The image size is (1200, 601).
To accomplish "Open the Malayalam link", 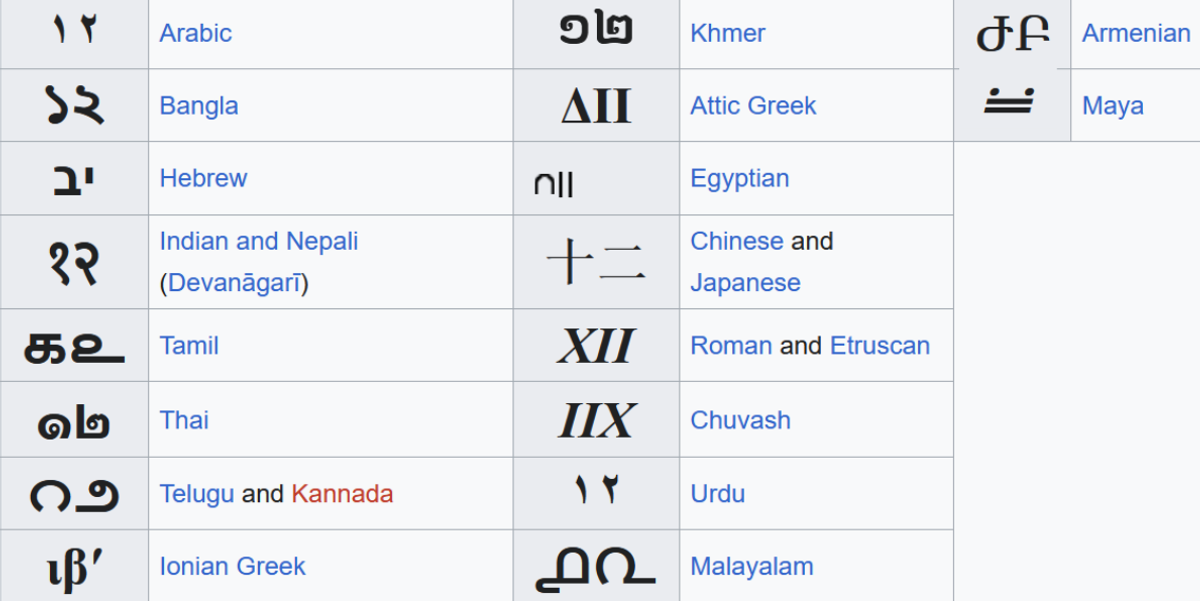I will pyautogui.click(x=751, y=567).
